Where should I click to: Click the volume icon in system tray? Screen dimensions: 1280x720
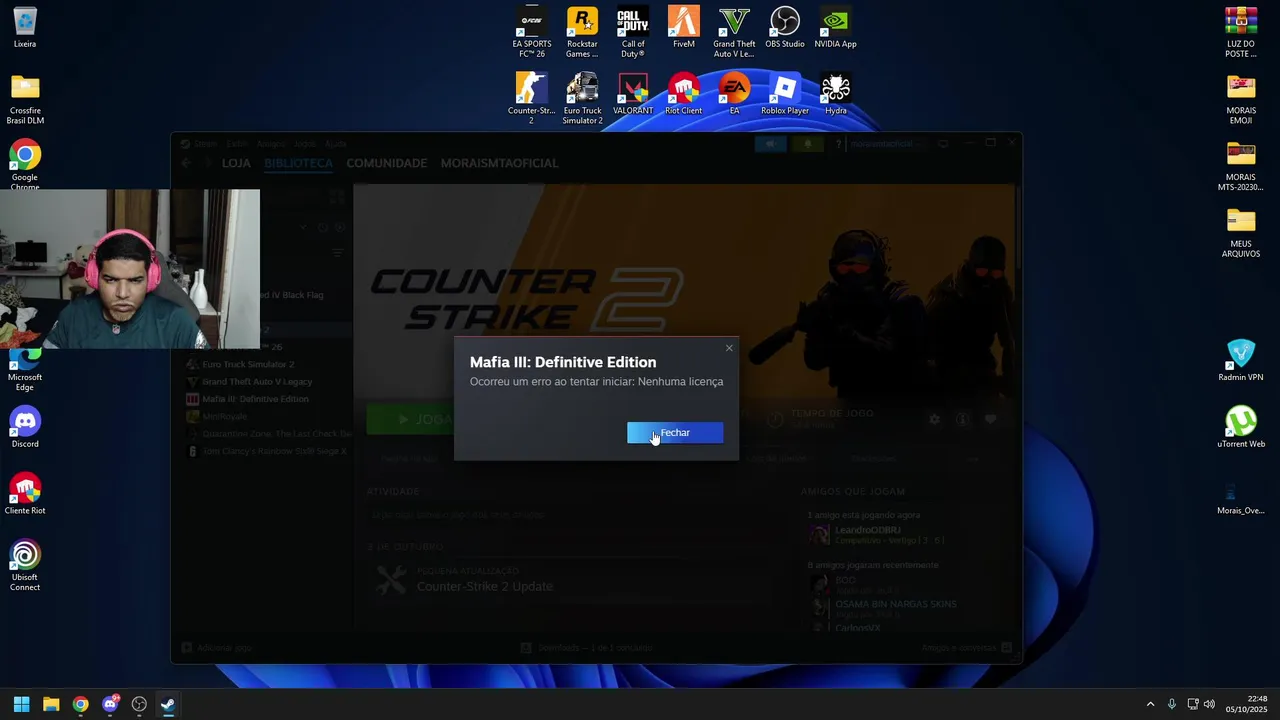[x=1209, y=704]
